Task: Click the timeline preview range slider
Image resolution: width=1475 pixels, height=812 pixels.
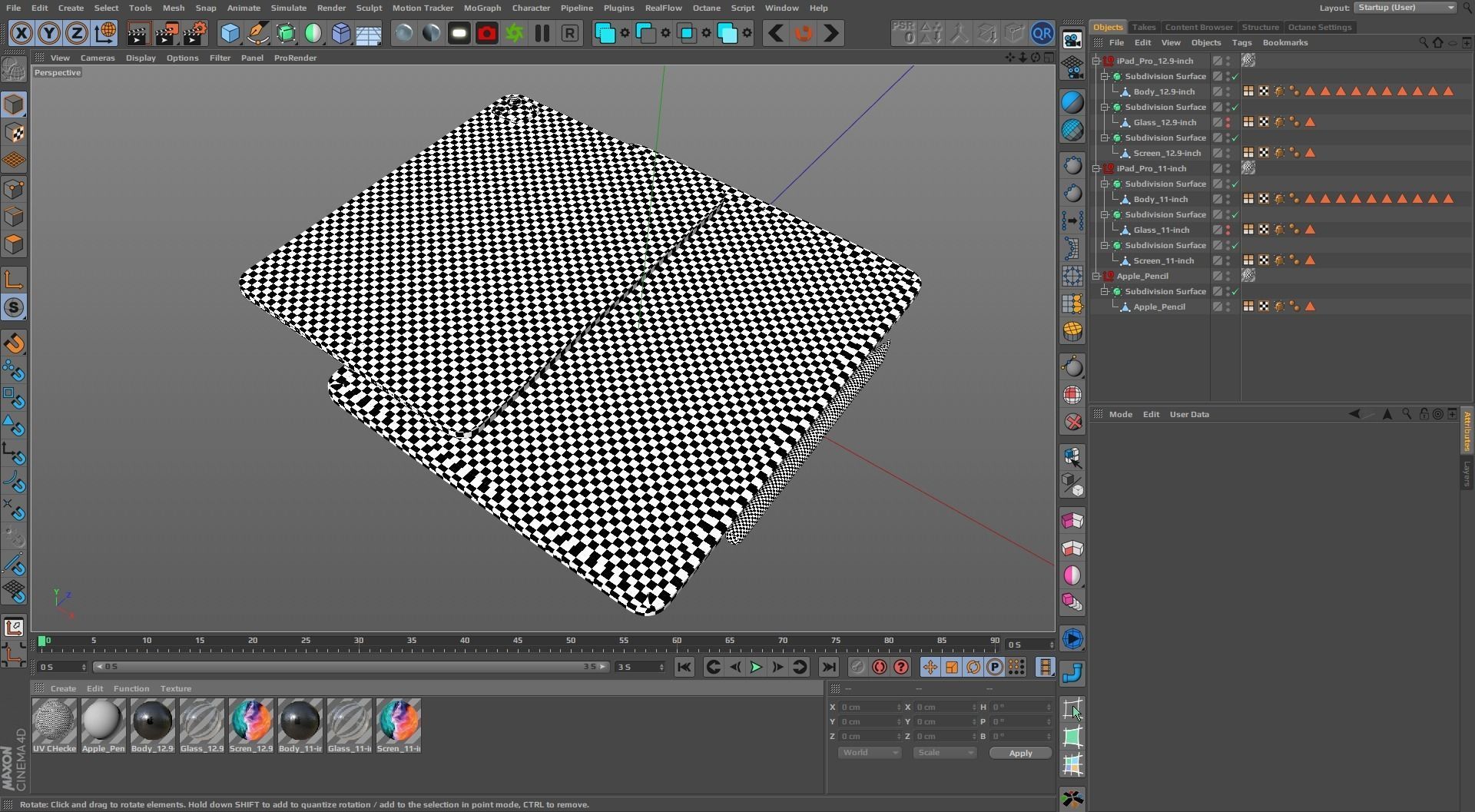Action: 352,667
